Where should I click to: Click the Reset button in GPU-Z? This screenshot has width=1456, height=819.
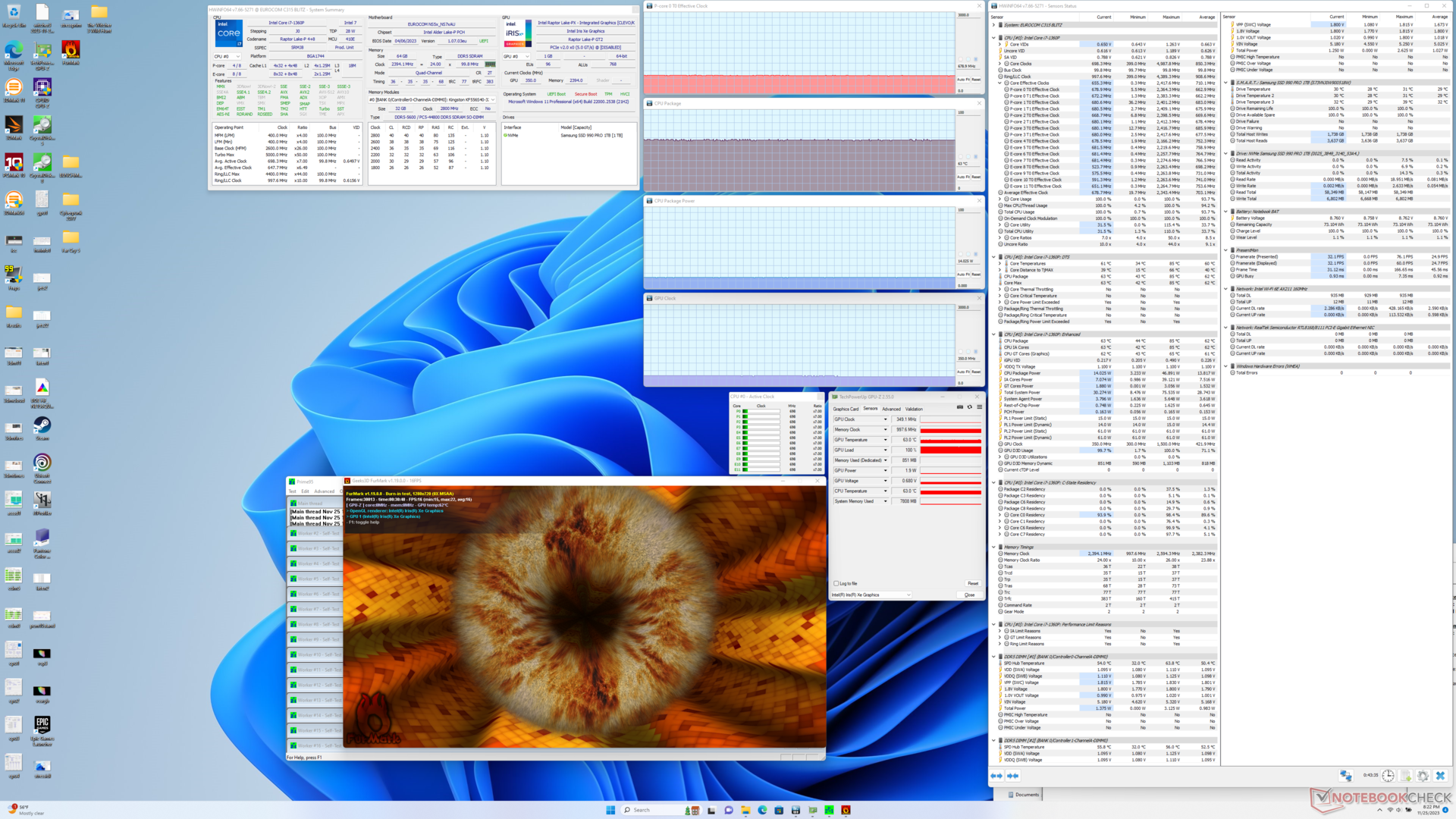pyautogui.click(x=972, y=583)
